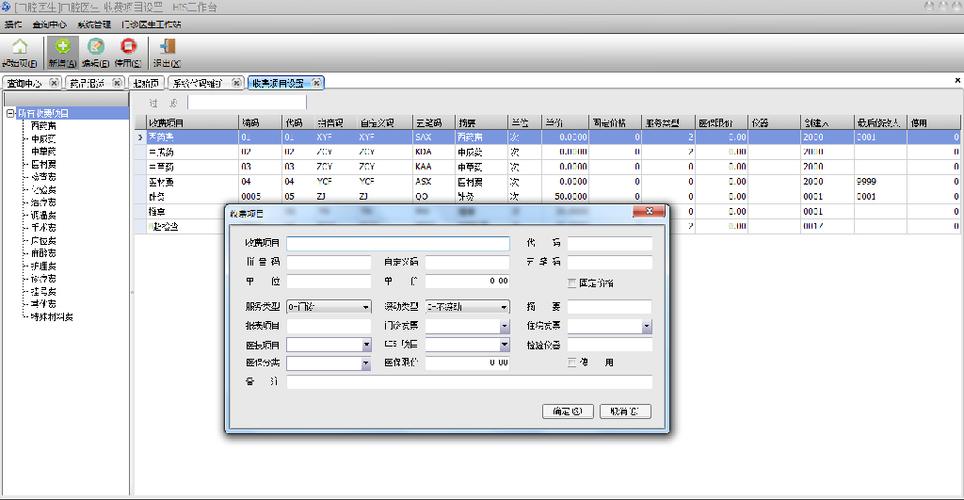Open the 操作 menu
The height and width of the screenshot is (500, 964).
(x=13, y=25)
